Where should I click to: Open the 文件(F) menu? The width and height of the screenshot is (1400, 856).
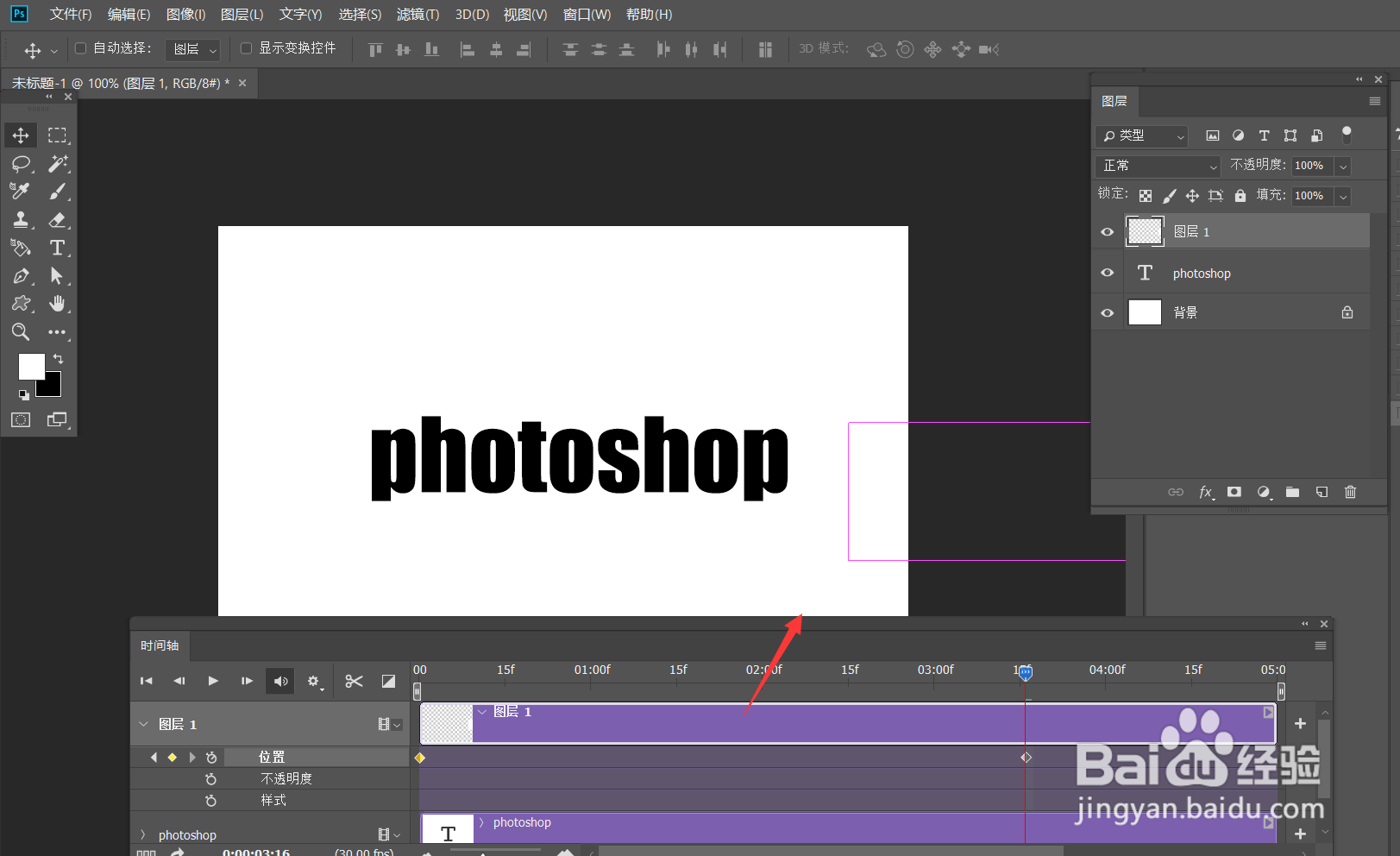pos(71,15)
